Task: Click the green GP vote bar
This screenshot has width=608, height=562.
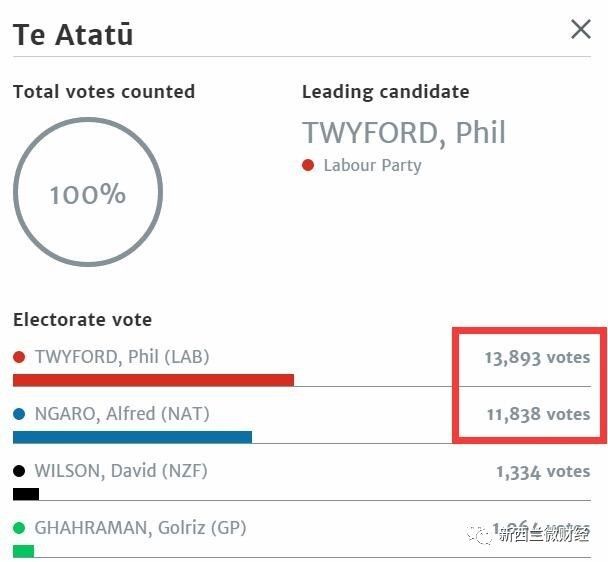Action: (24, 551)
